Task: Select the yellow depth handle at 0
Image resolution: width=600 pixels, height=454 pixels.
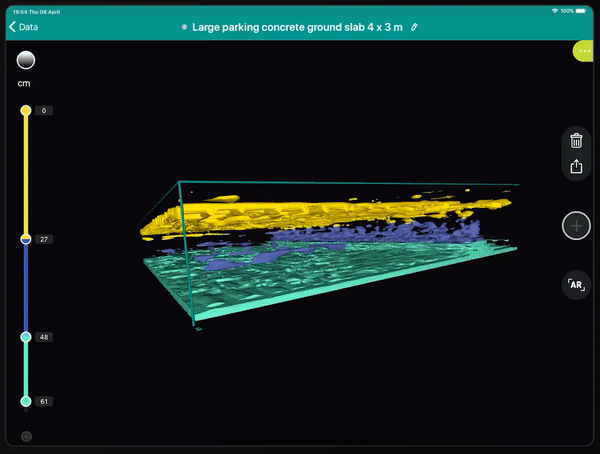Action: click(26, 111)
